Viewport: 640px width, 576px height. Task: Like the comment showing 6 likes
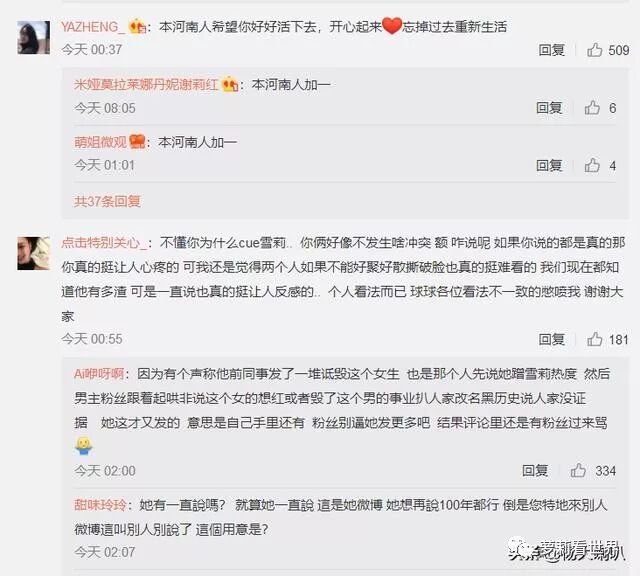tap(592, 108)
